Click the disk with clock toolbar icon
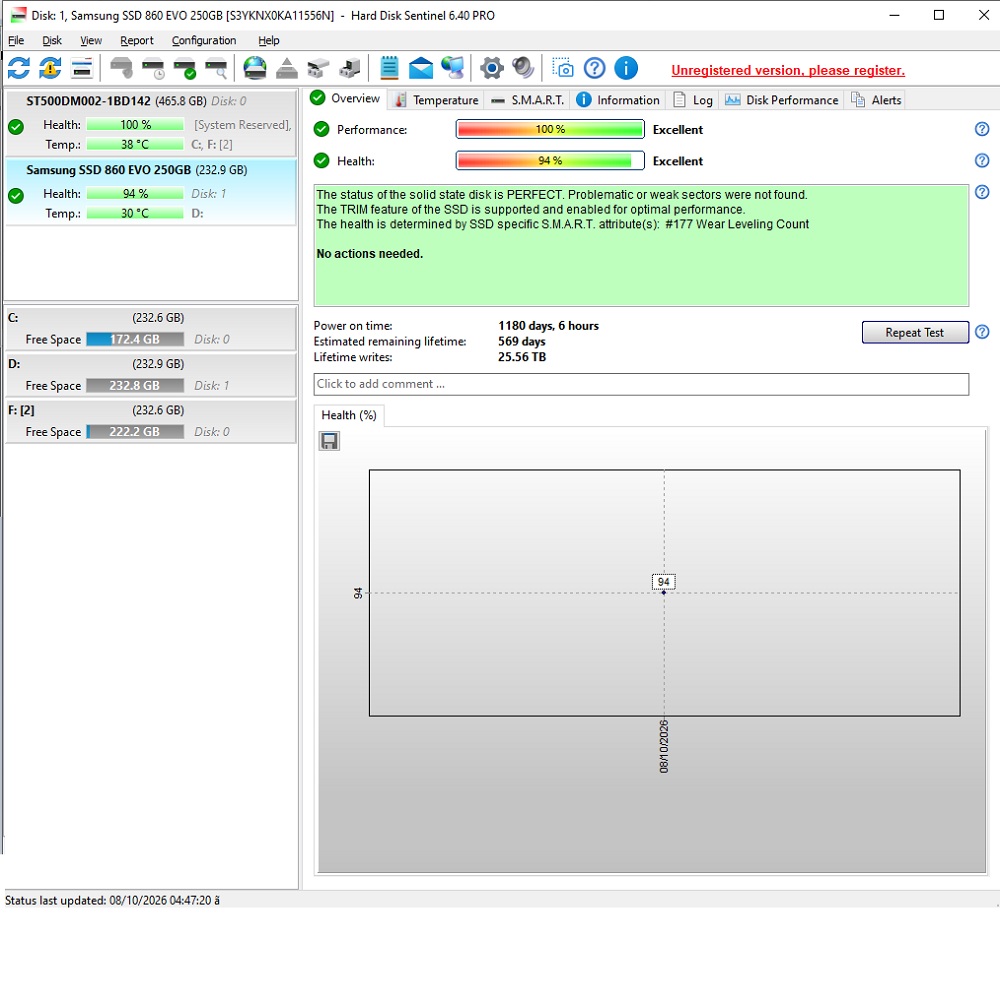Image resolution: width=1000 pixels, height=1000 pixels. tap(153, 68)
